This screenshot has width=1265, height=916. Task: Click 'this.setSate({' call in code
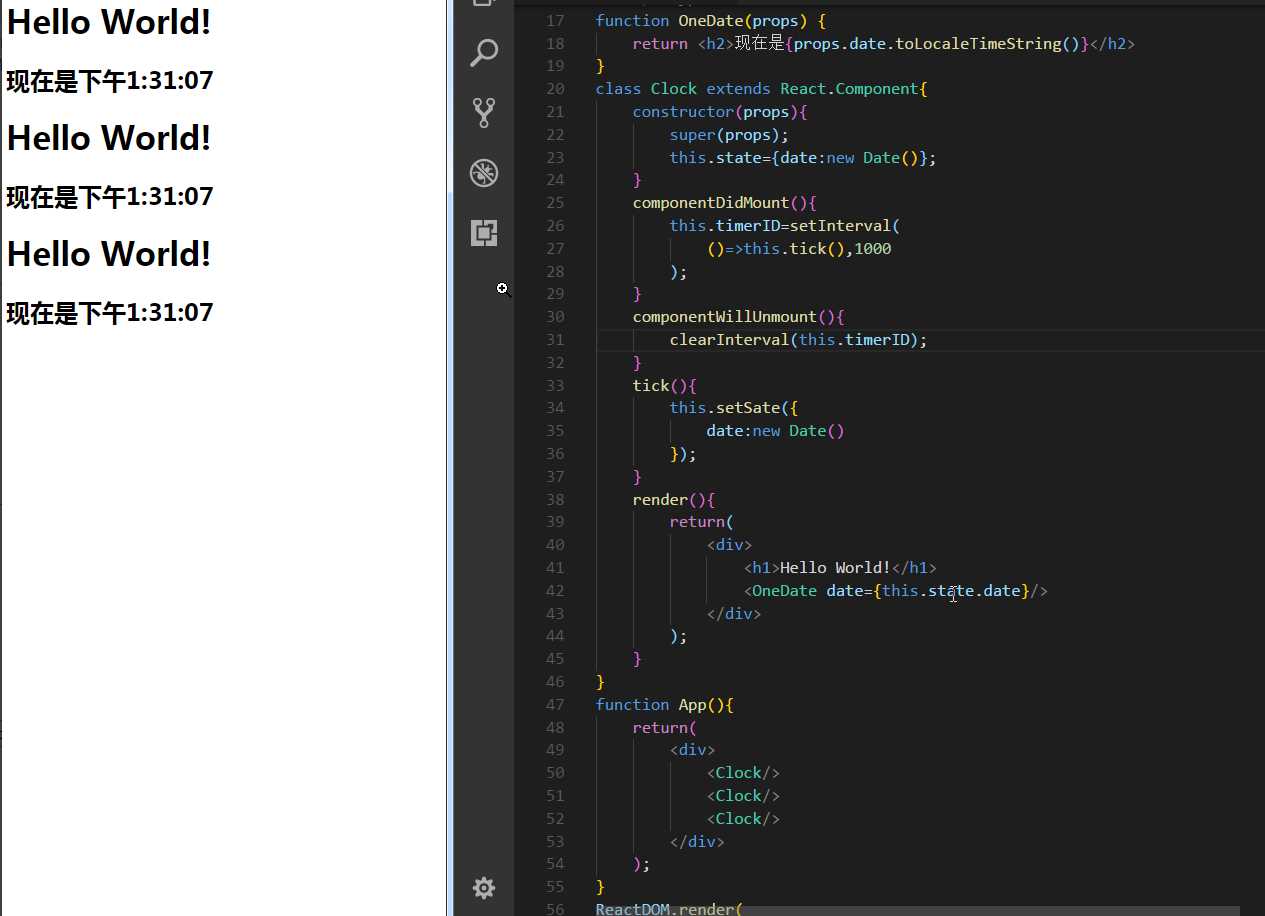click(734, 408)
